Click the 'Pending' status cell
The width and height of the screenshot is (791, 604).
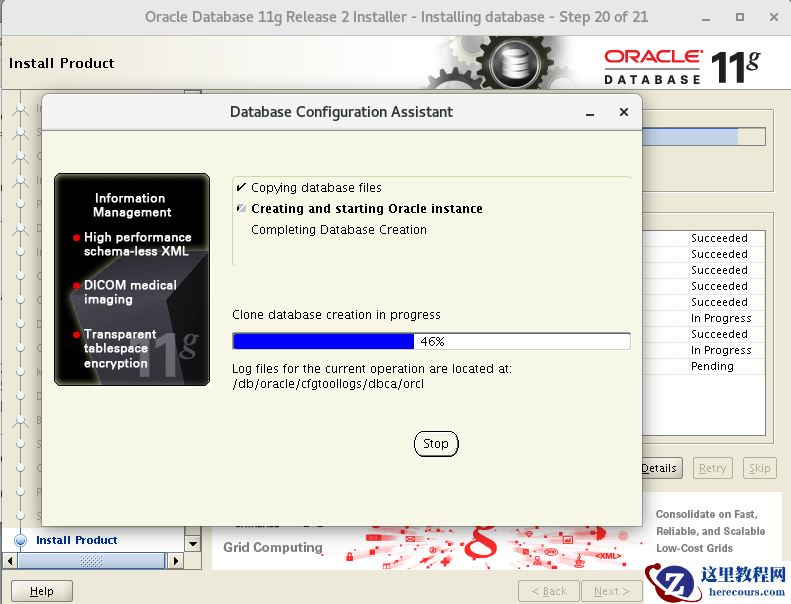[x=727, y=366]
